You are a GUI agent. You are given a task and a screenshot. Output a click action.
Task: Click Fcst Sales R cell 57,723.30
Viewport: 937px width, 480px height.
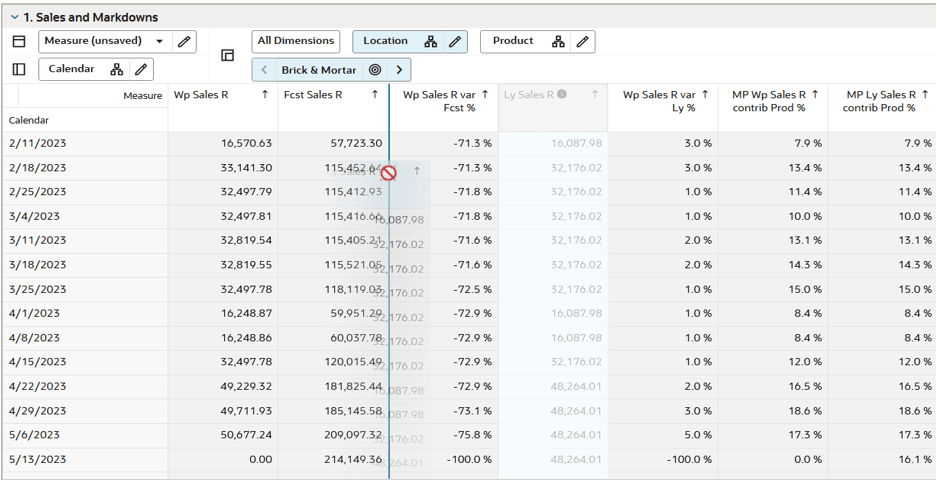pyautogui.click(x=333, y=143)
